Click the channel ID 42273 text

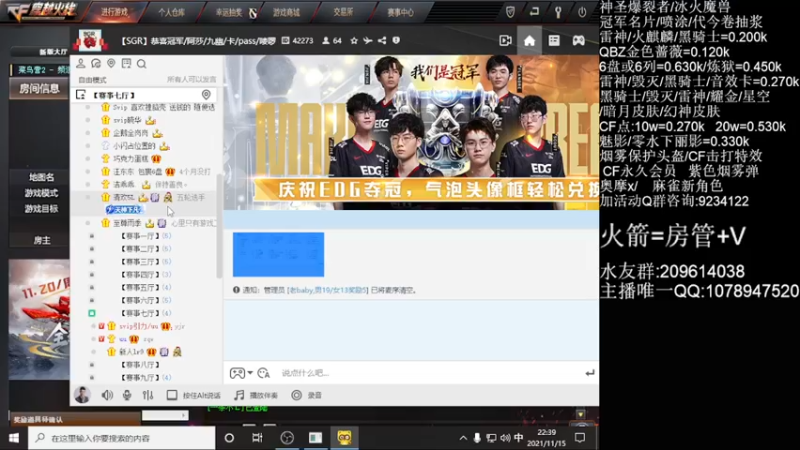[x=298, y=40]
